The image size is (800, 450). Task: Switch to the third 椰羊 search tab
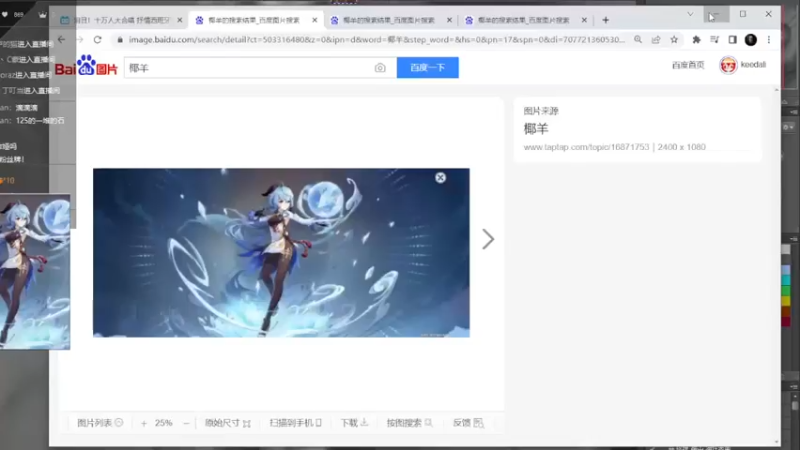click(388, 20)
